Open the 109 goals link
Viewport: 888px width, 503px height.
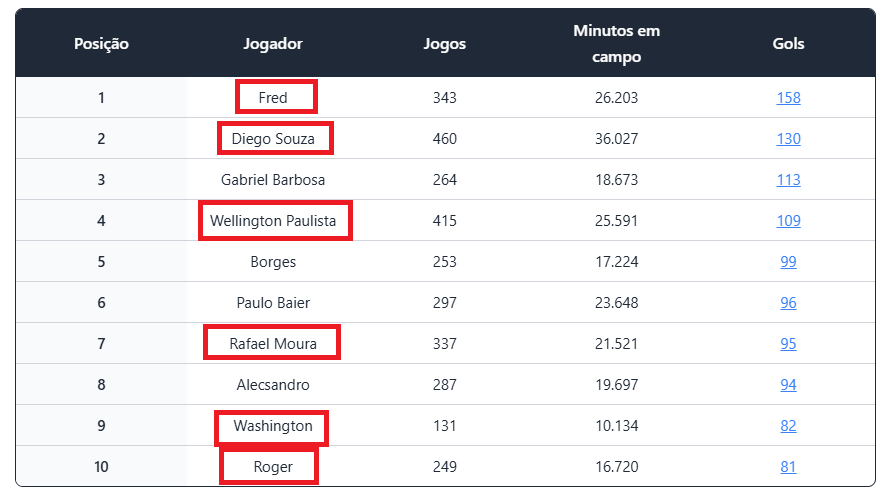788,220
